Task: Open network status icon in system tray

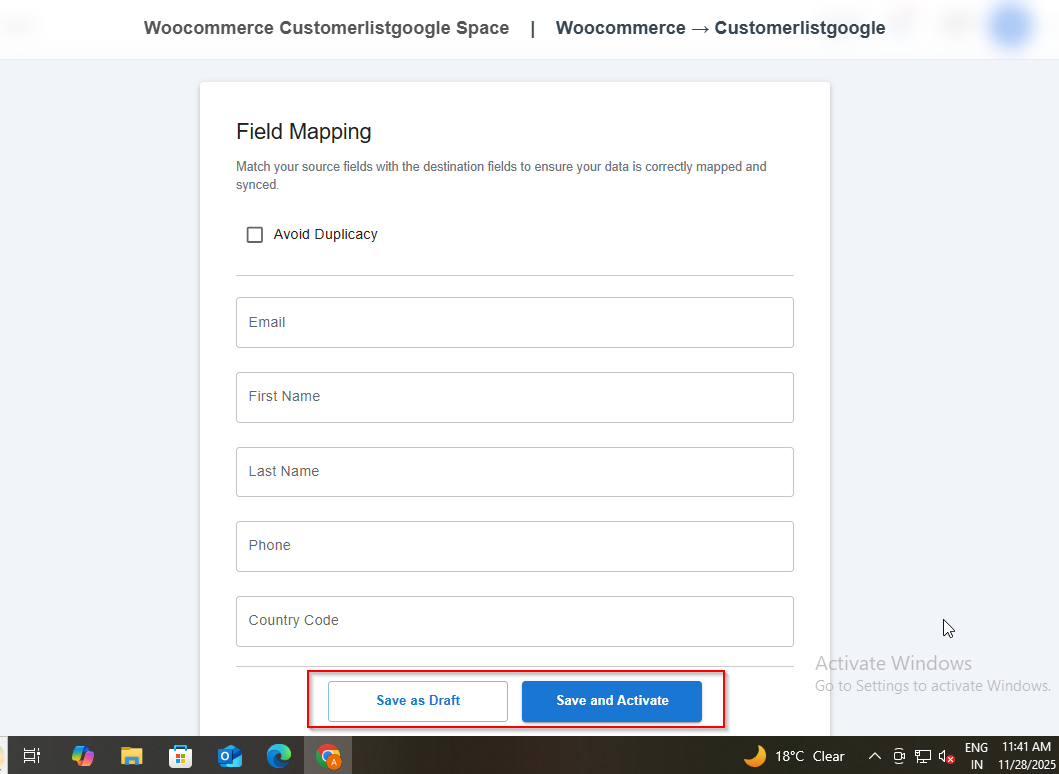Action: [922, 757]
